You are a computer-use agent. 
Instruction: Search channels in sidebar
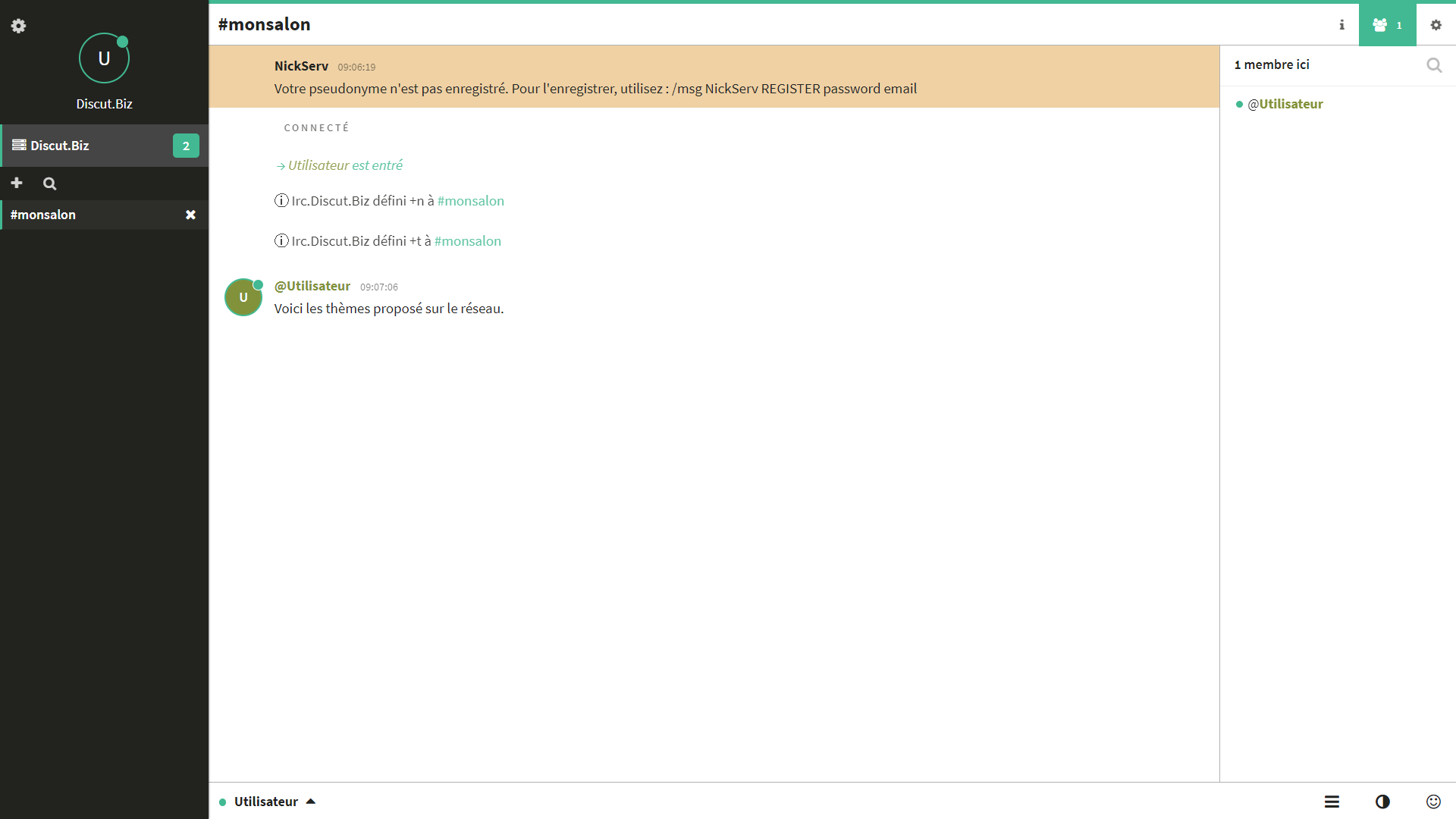[49, 184]
